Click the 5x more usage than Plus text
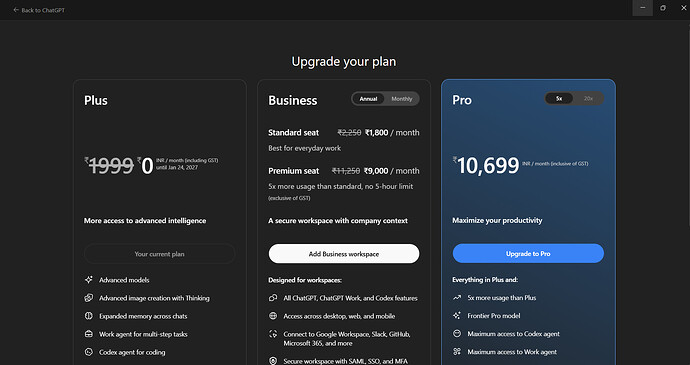 (x=502, y=298)
